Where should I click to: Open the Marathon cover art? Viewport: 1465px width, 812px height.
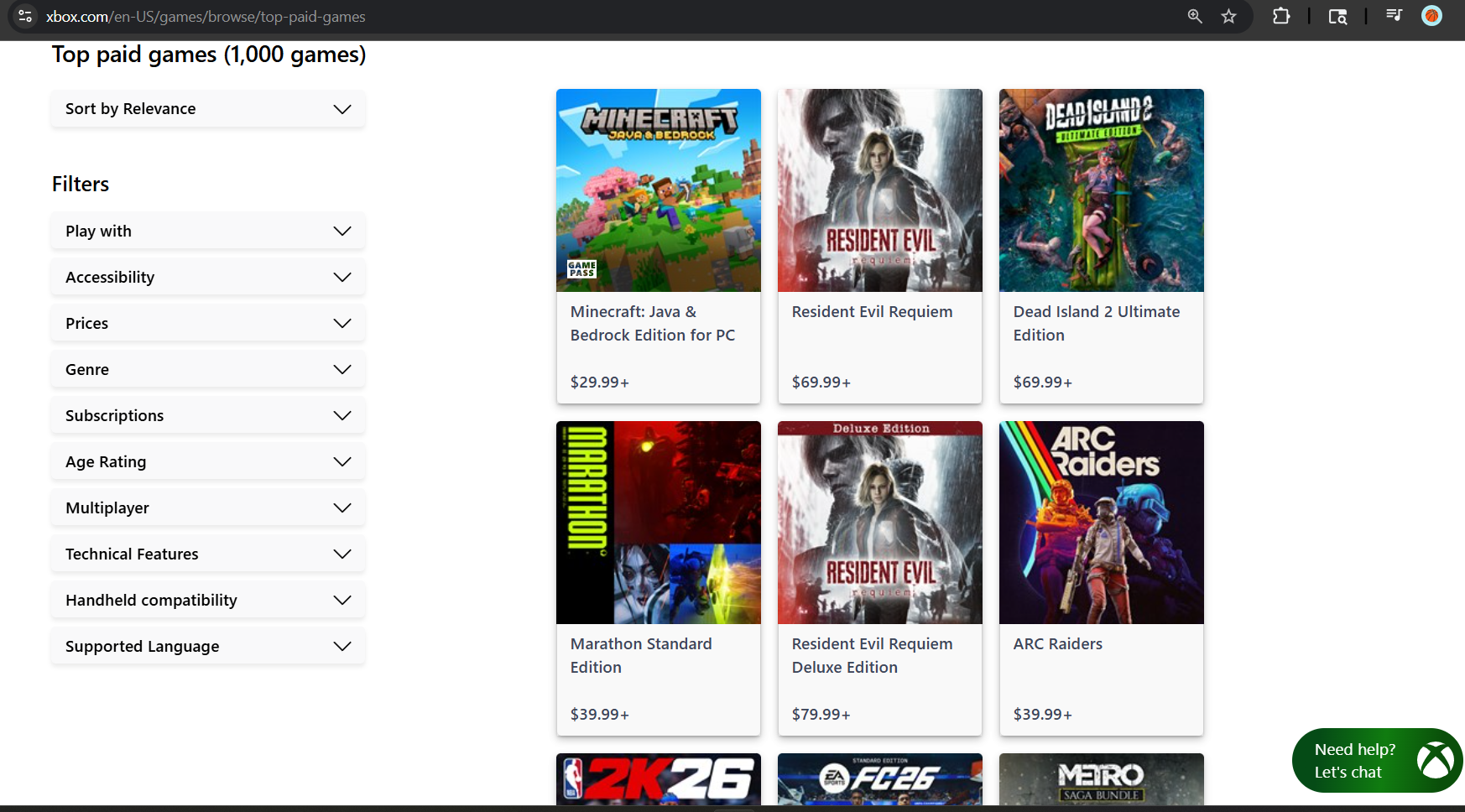pyautogui.click(x=659, y=523)
